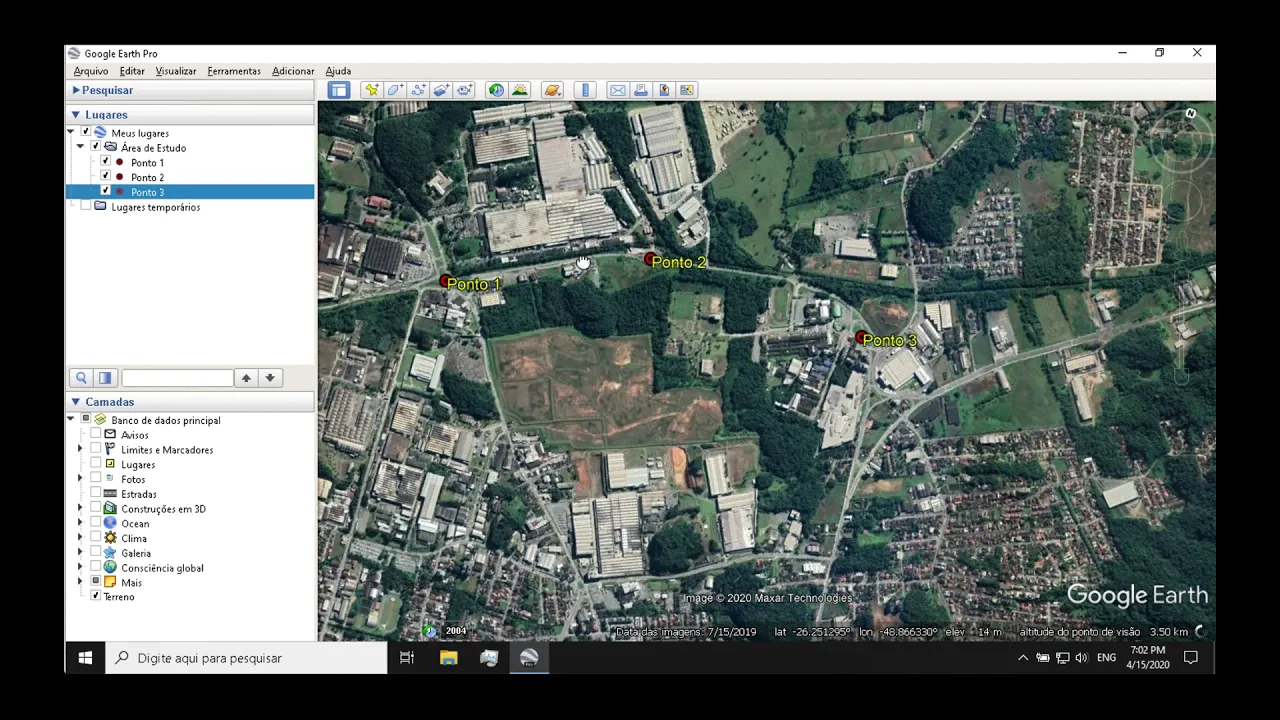The height and width of the screenshot is (720, 1280).
Task: Open the Adicionar menu
Action: pos(293,71)
